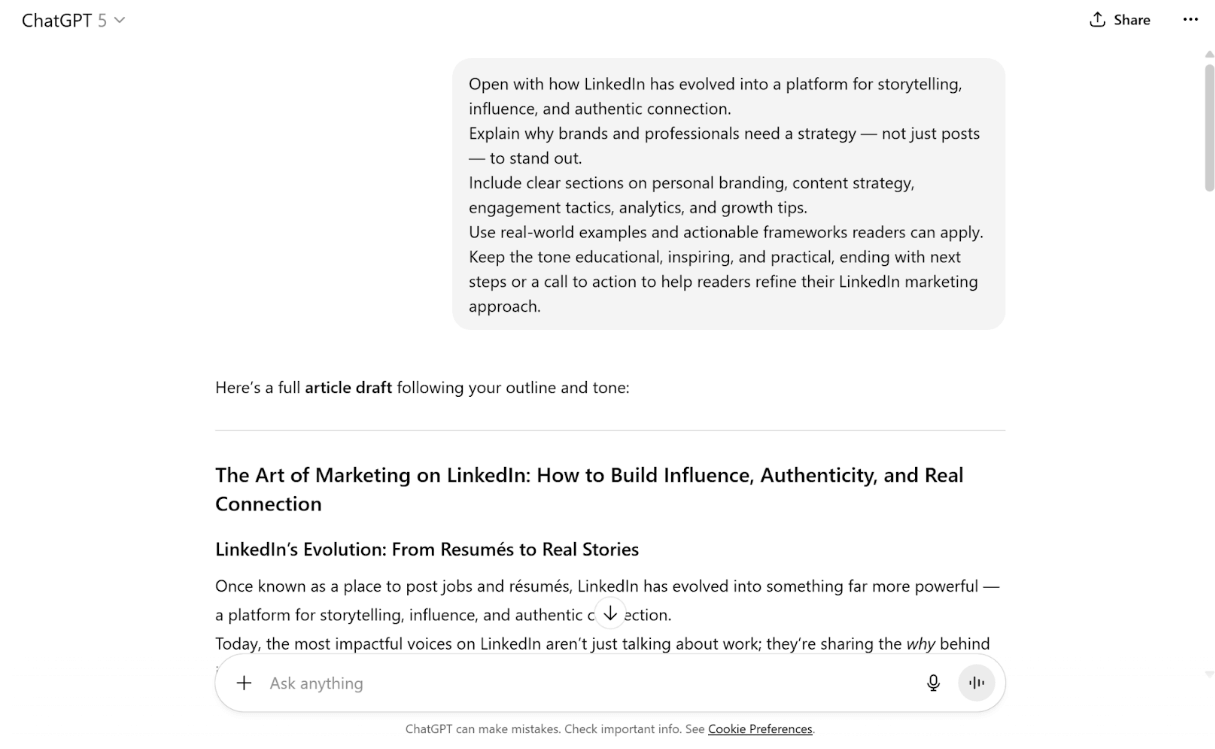Click the scroll-to-bottom arrow over the reply
This screenshot has height=749, width=1215.
coord(610,611)
